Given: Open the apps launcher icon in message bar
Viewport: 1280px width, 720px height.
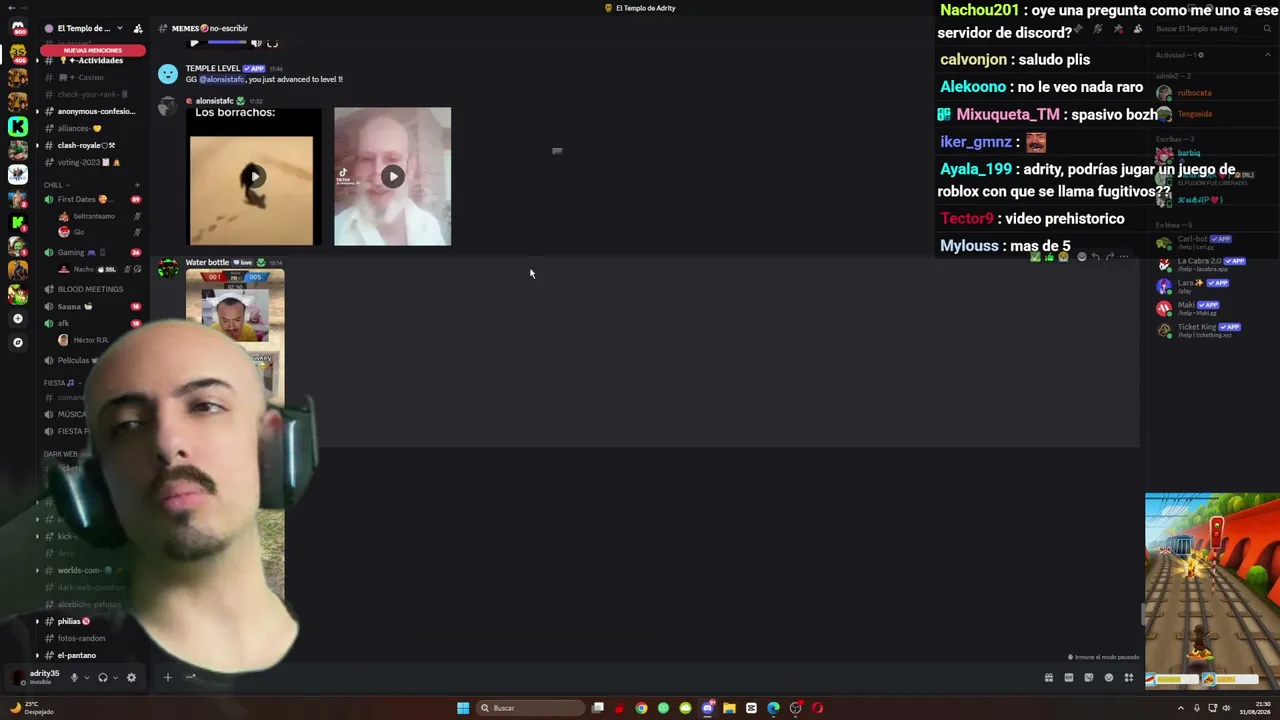Looking at the screenshot, I should point(1129,677).
